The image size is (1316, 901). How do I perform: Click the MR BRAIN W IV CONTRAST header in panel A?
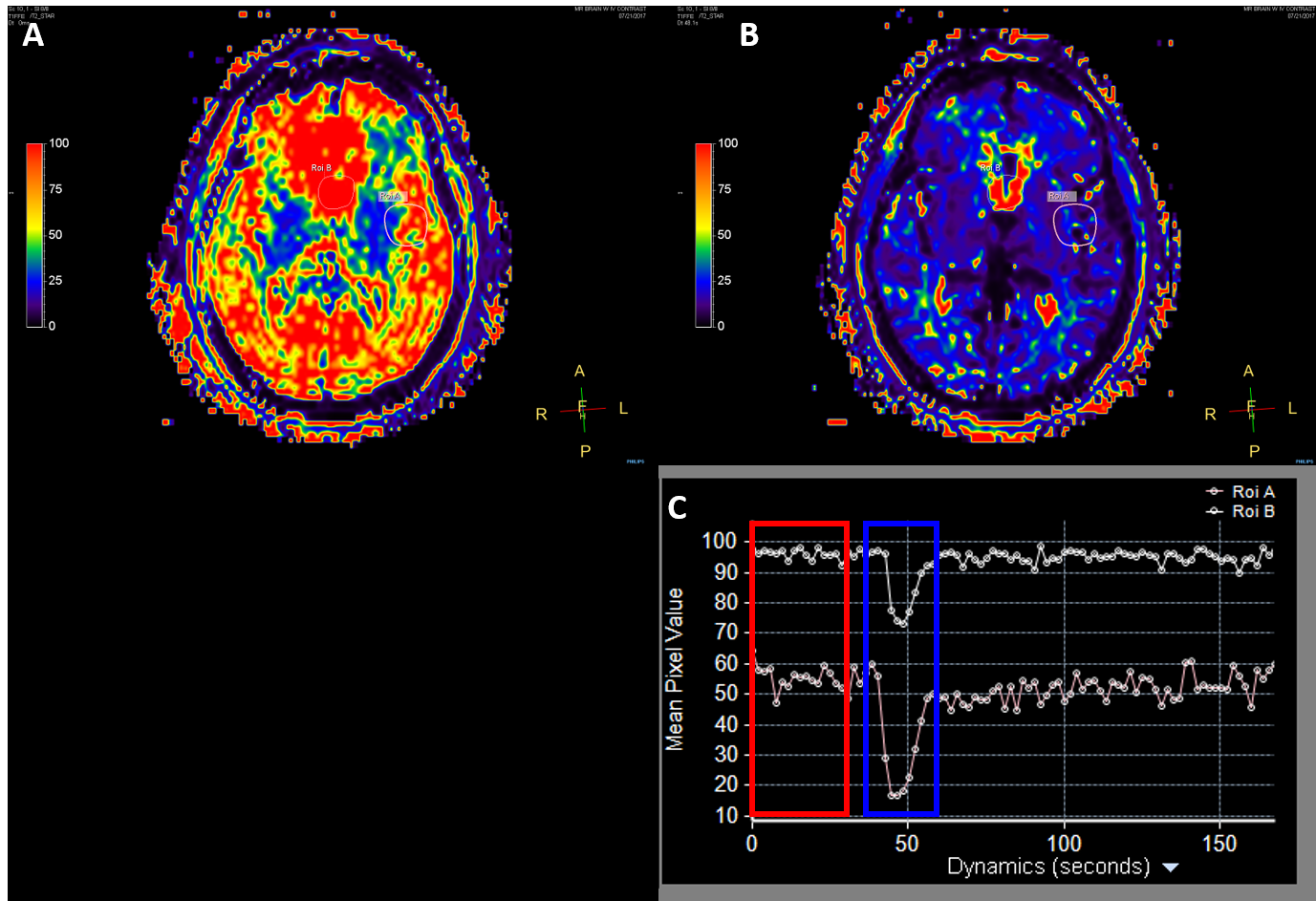tap(610, 9)
